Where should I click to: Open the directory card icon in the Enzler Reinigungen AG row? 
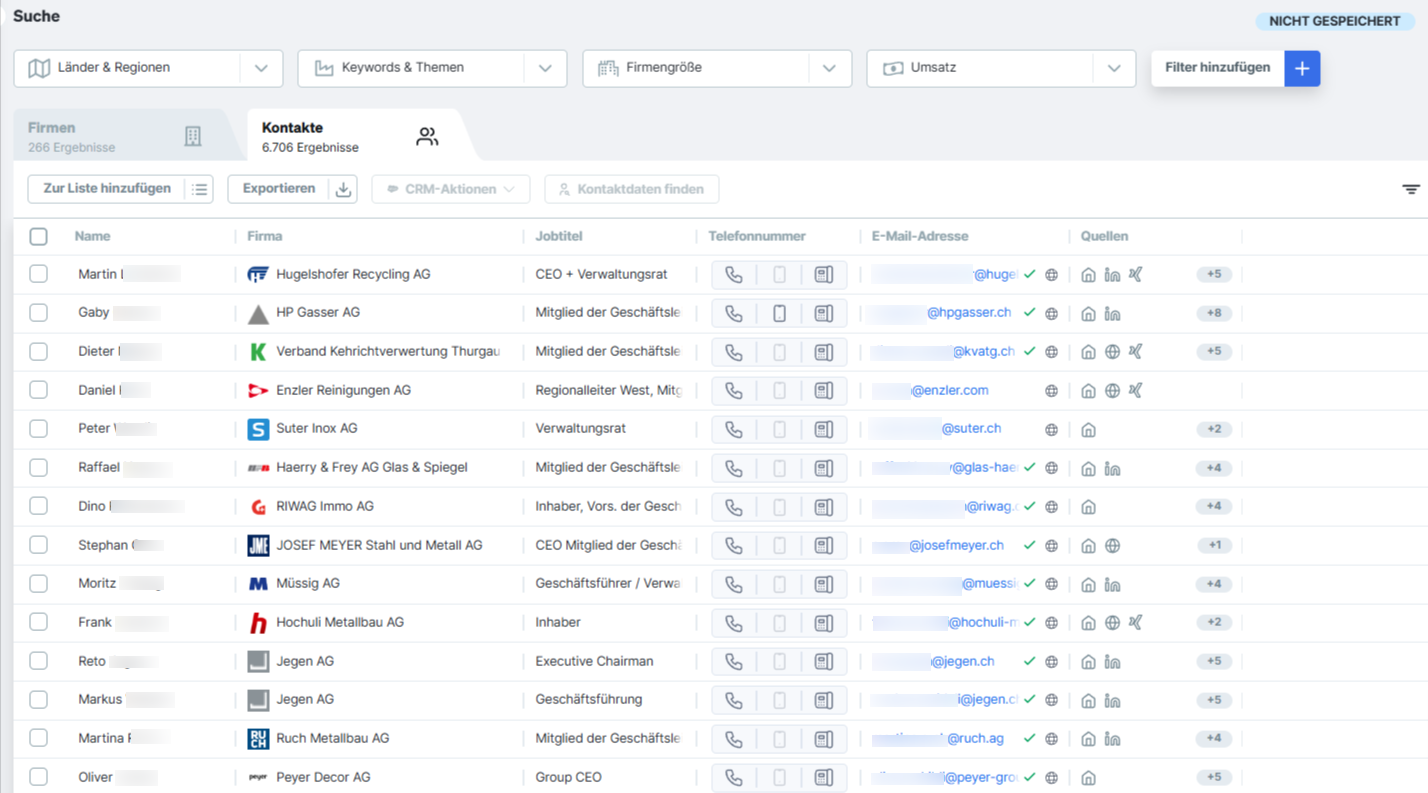click(824, 391)
